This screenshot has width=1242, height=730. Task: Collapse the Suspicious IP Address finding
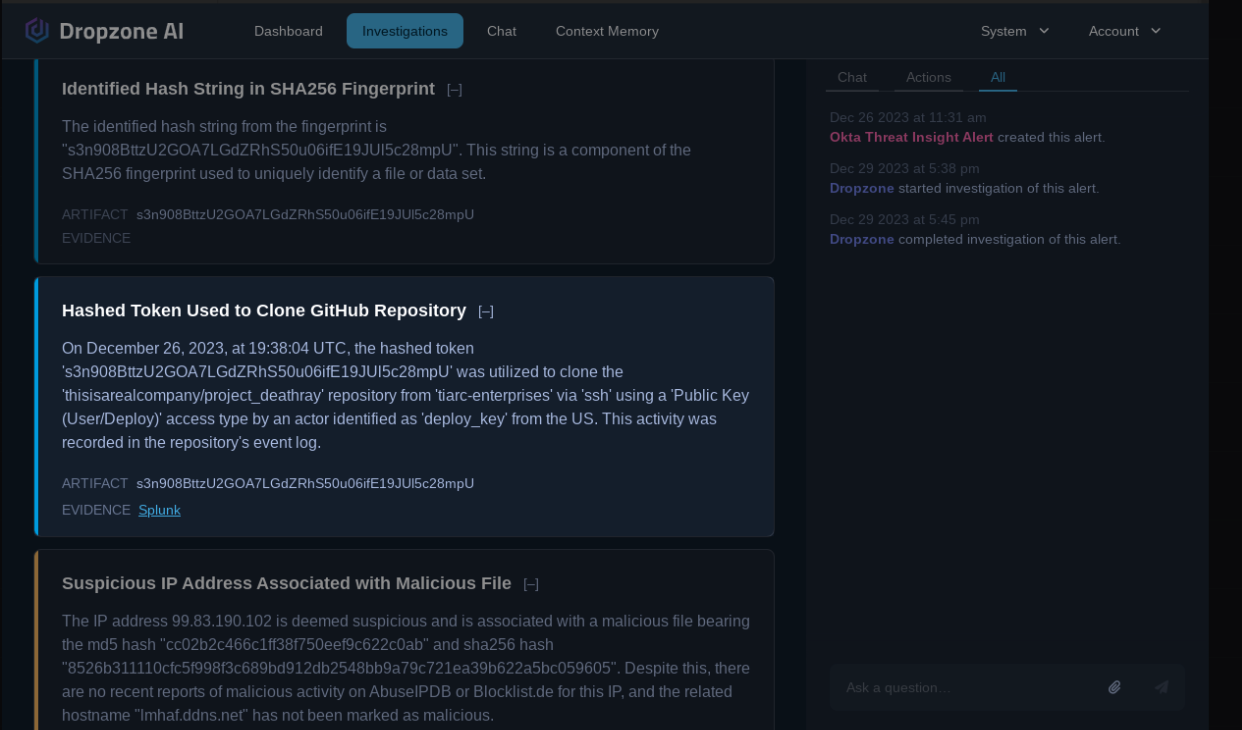click(x=531, y=584)
